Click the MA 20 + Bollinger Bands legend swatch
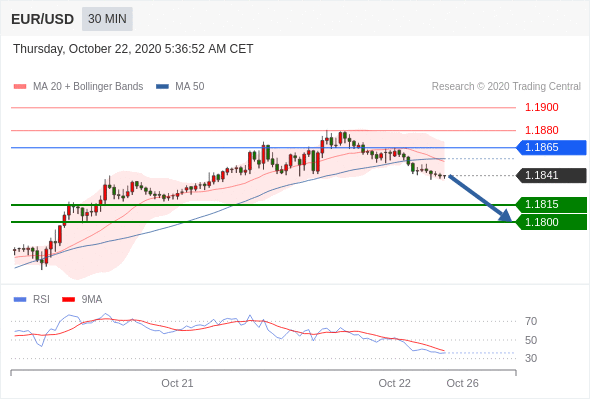590x400 pixels. tap(20, 87)
